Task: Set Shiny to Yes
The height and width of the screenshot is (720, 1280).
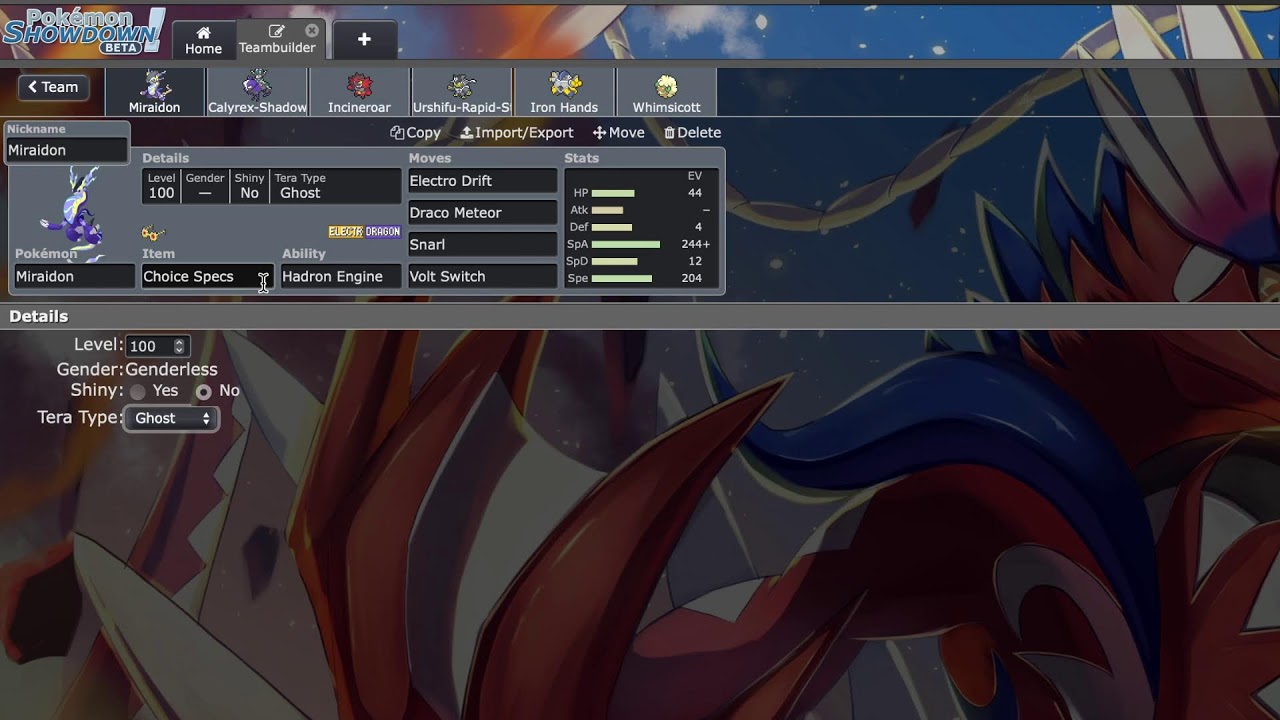Action: point(138,391)
